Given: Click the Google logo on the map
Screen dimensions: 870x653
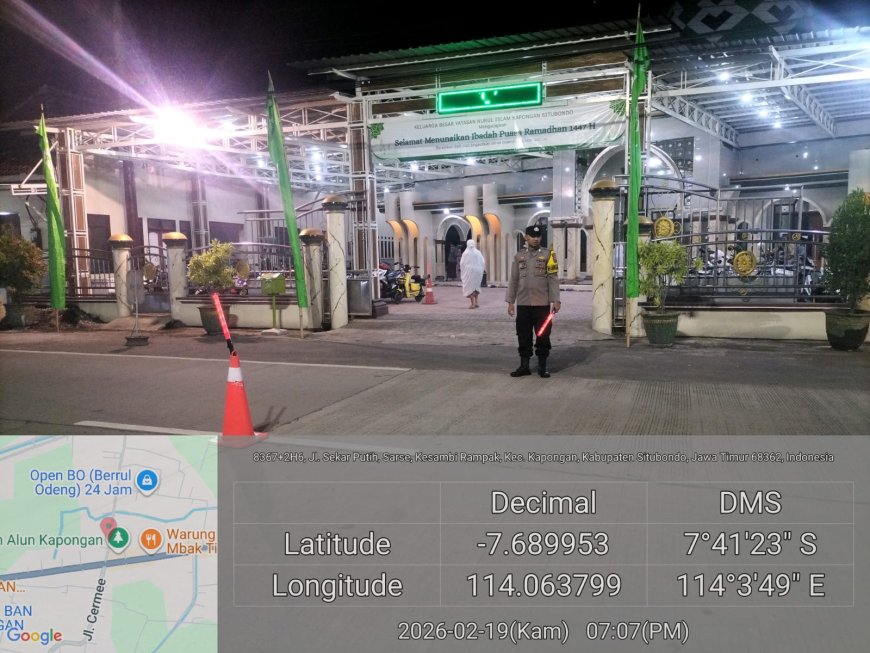Looking at the screenshot, I should pos(34,636).
